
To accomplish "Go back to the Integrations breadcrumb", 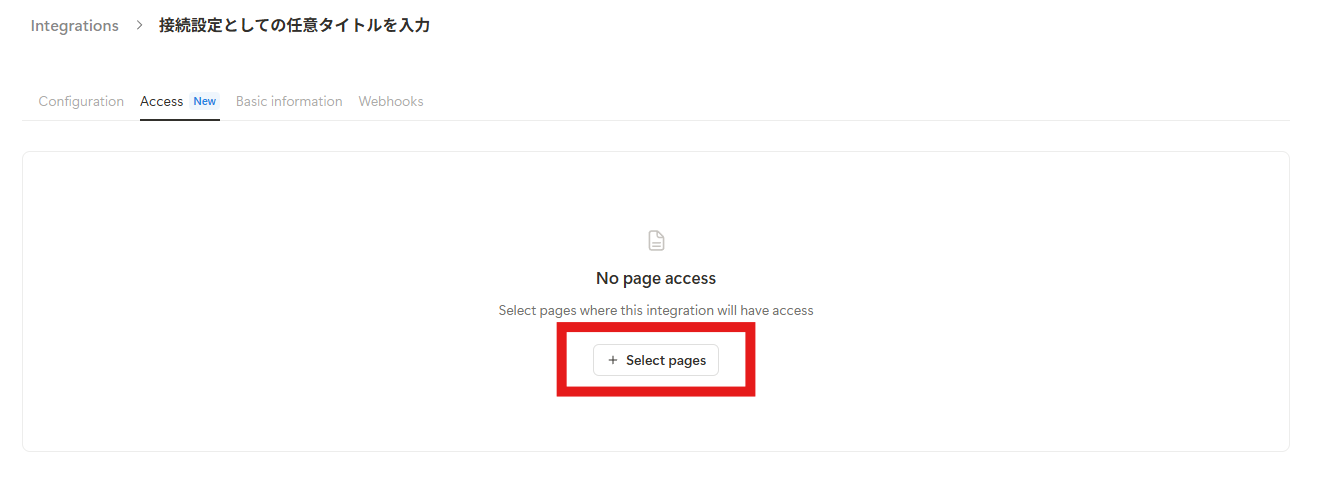I will pos(75,26).
